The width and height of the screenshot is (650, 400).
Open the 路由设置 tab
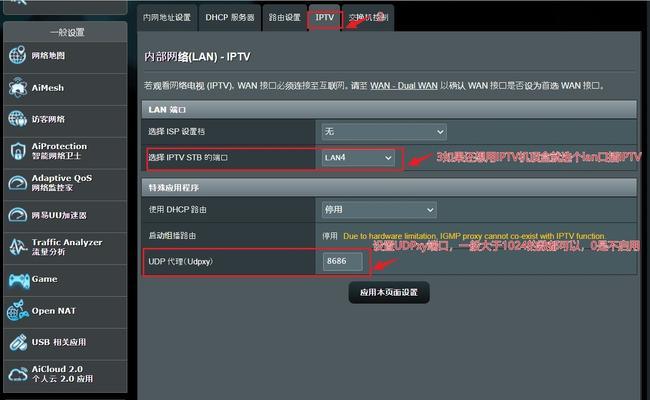point(284,17)
